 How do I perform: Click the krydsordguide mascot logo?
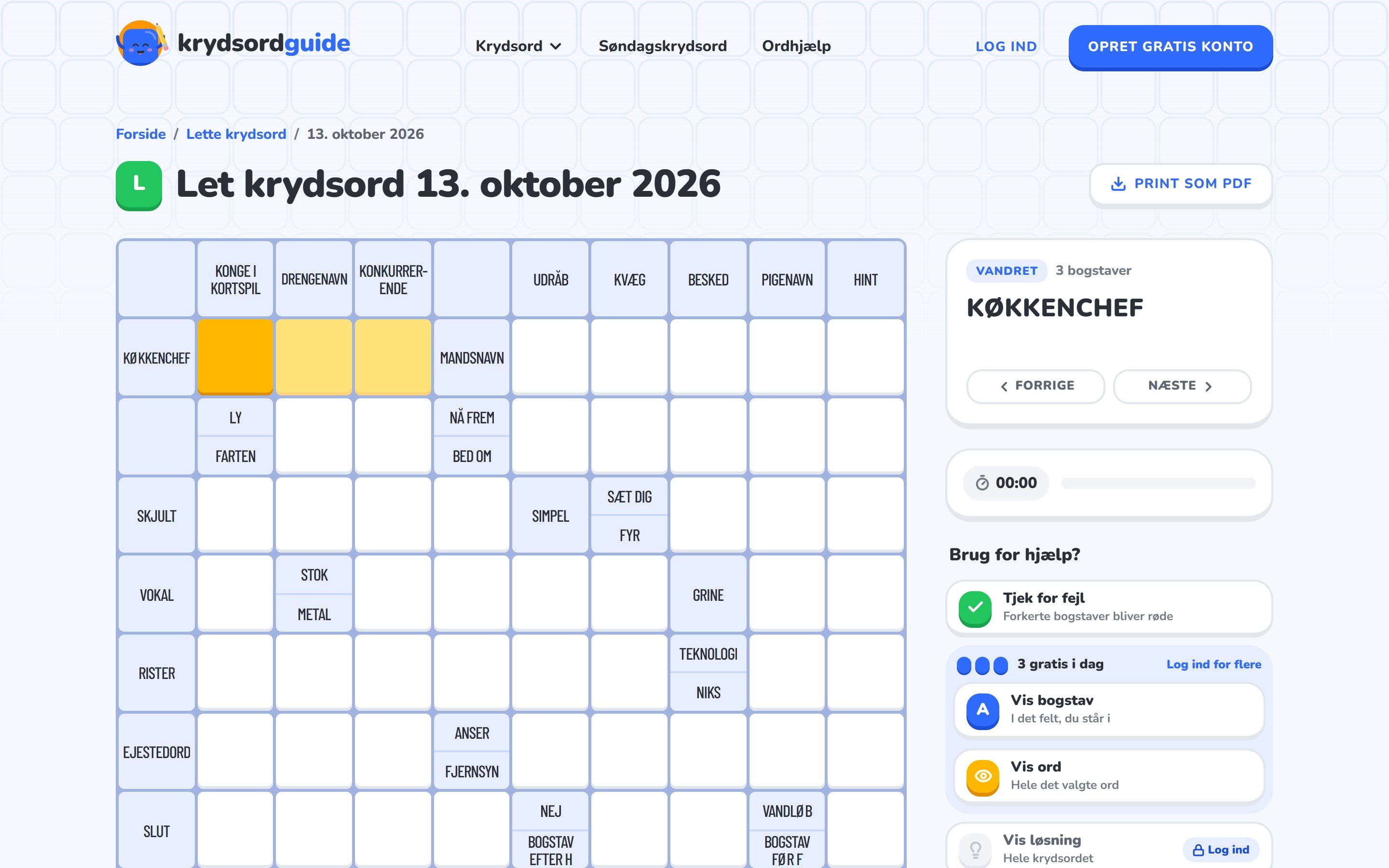[142, 43]
